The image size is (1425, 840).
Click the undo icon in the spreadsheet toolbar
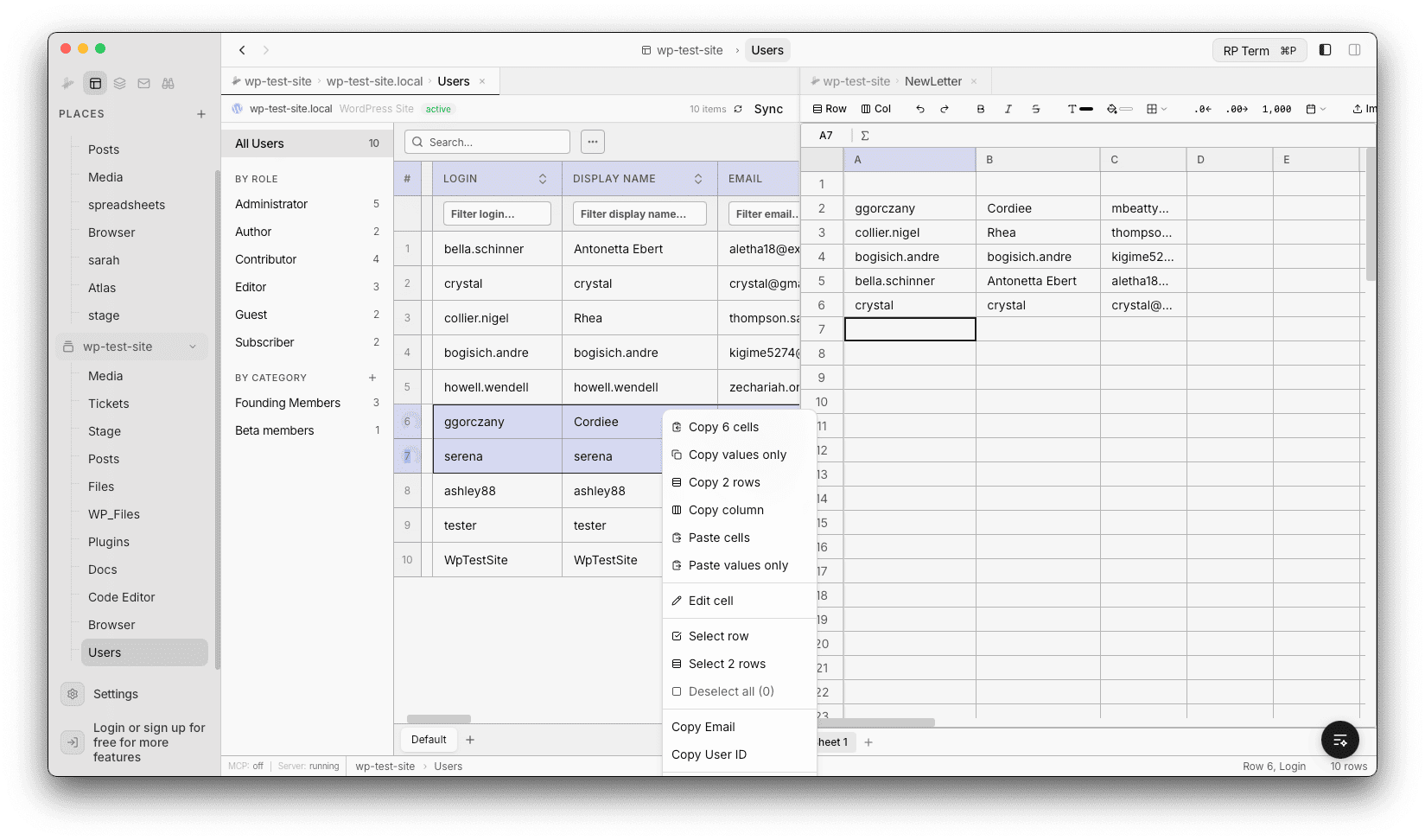(919, 109)
